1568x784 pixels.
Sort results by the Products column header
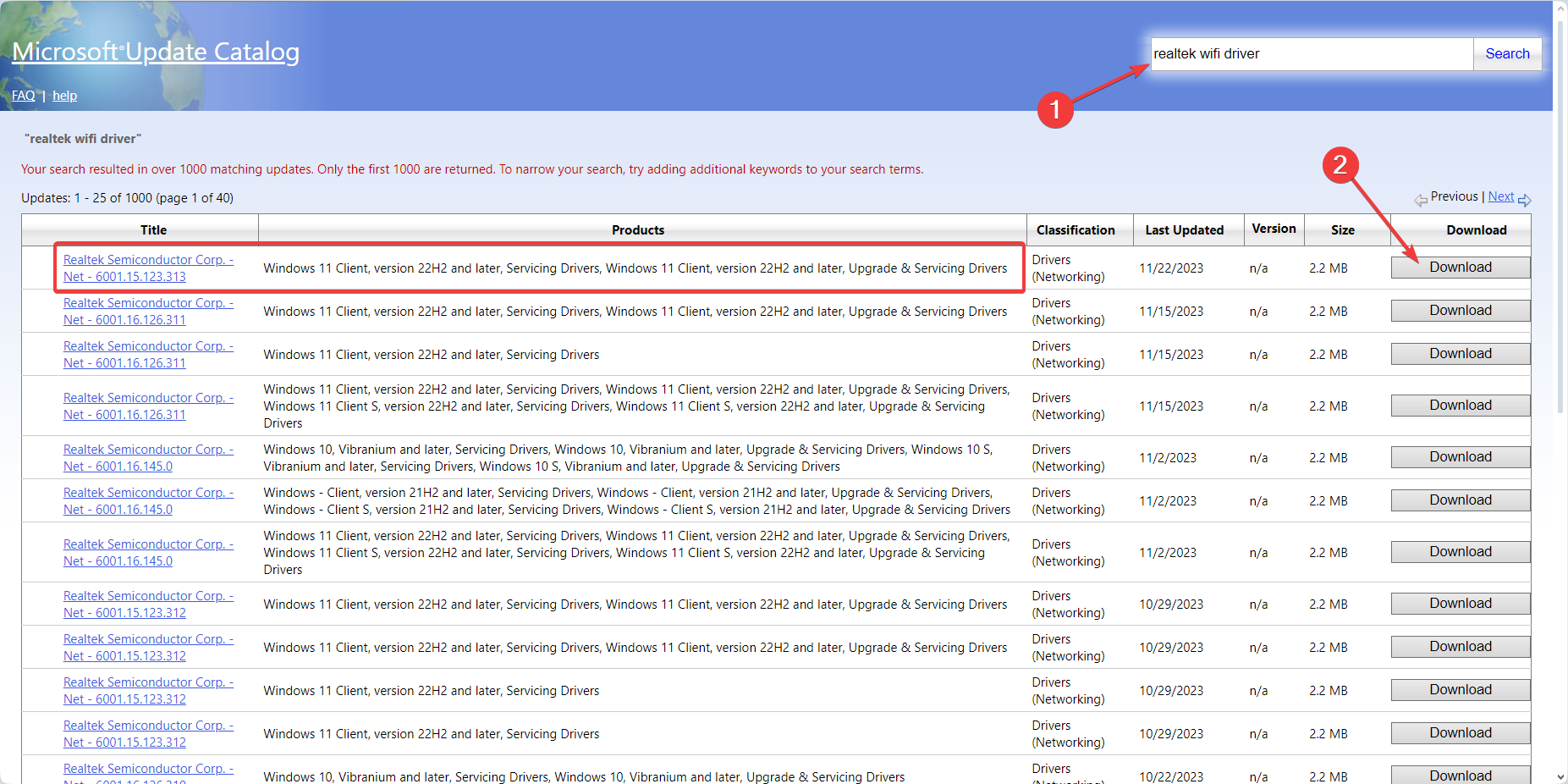(638, 229)
